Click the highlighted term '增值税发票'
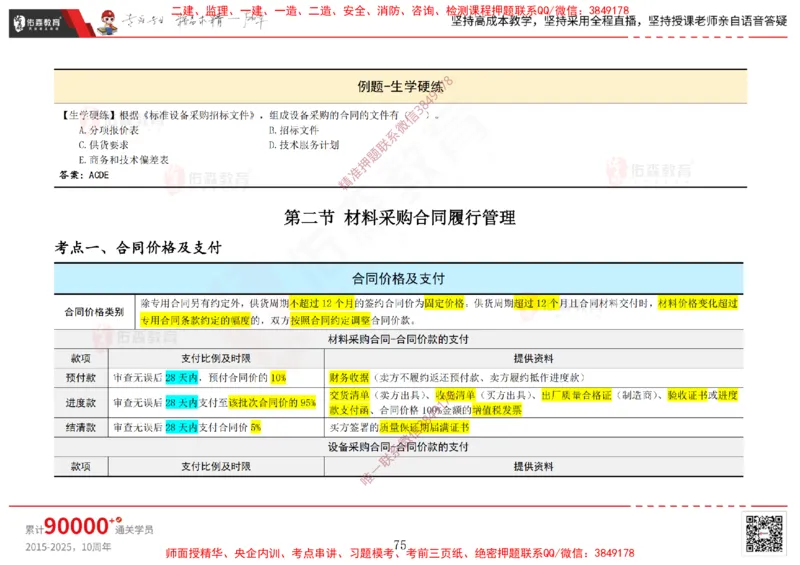The width and height of the screenshot is (800, 565). [497, 410]
